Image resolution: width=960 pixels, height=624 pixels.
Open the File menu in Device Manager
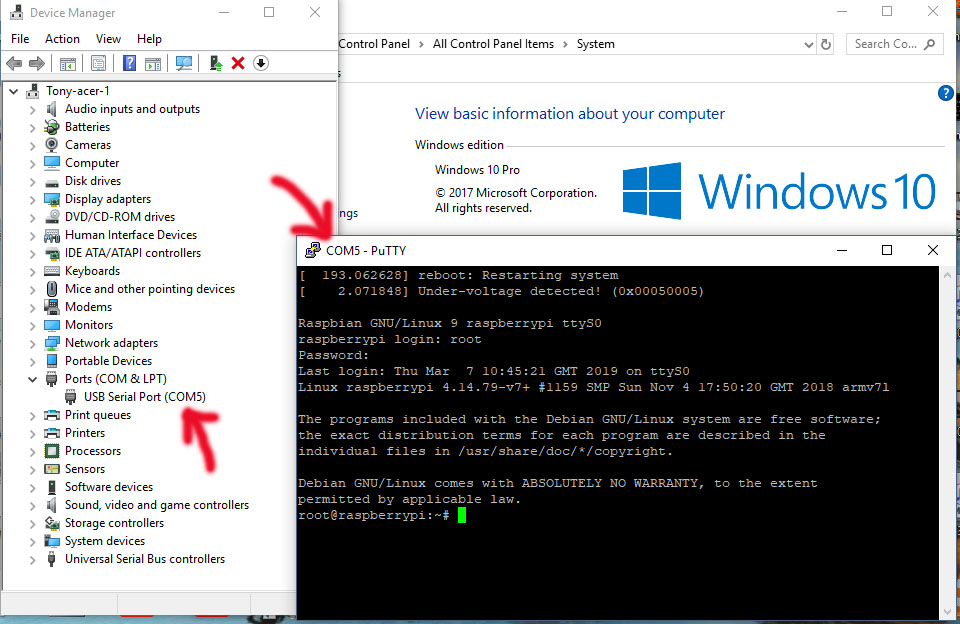(x=20, y=39)
